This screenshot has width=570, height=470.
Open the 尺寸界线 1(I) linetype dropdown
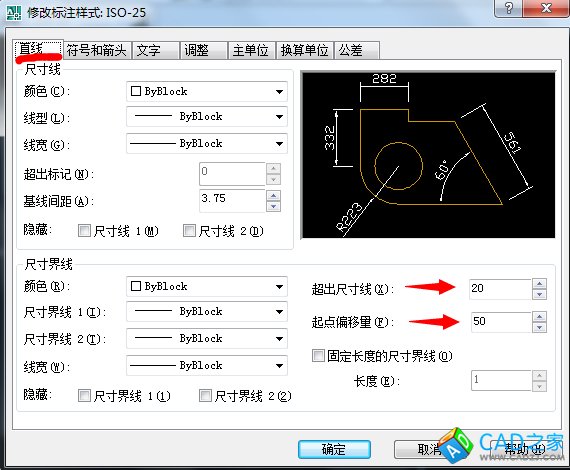[x=206, y=312]
